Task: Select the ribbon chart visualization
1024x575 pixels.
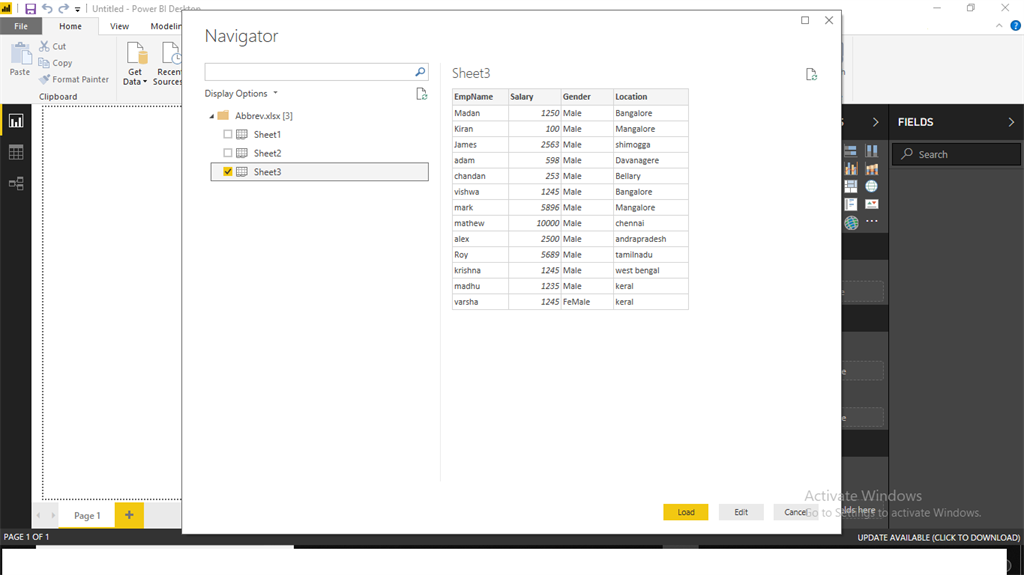Action: [872, 169]
